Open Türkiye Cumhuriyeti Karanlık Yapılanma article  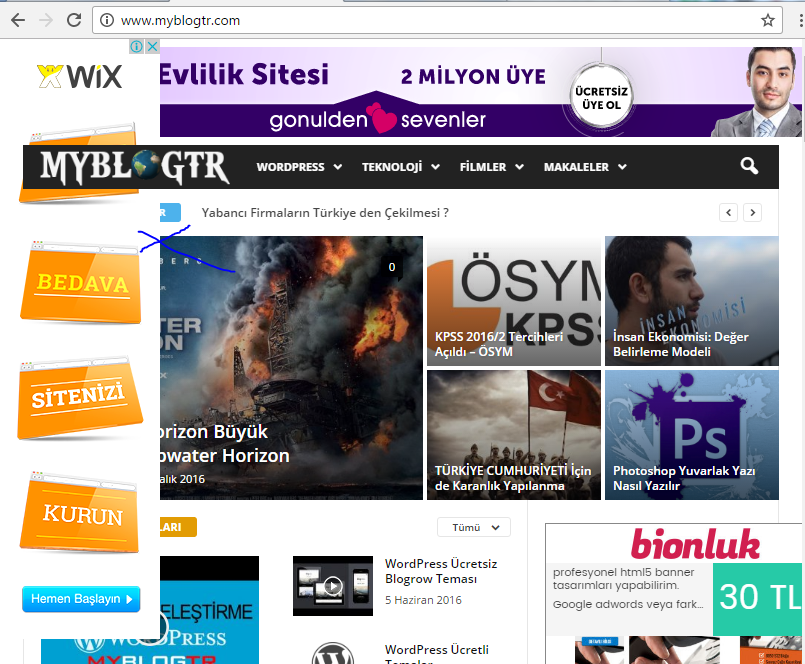[x=514, y=435]
